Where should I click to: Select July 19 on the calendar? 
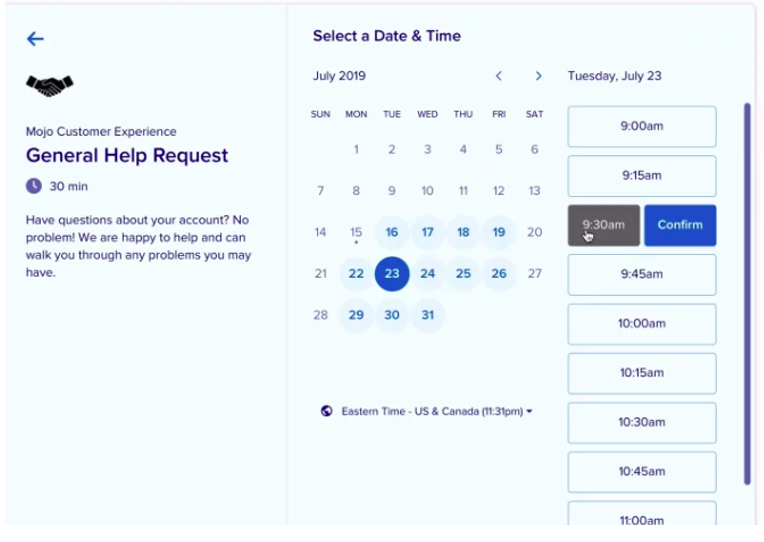(x=499, y=232)
